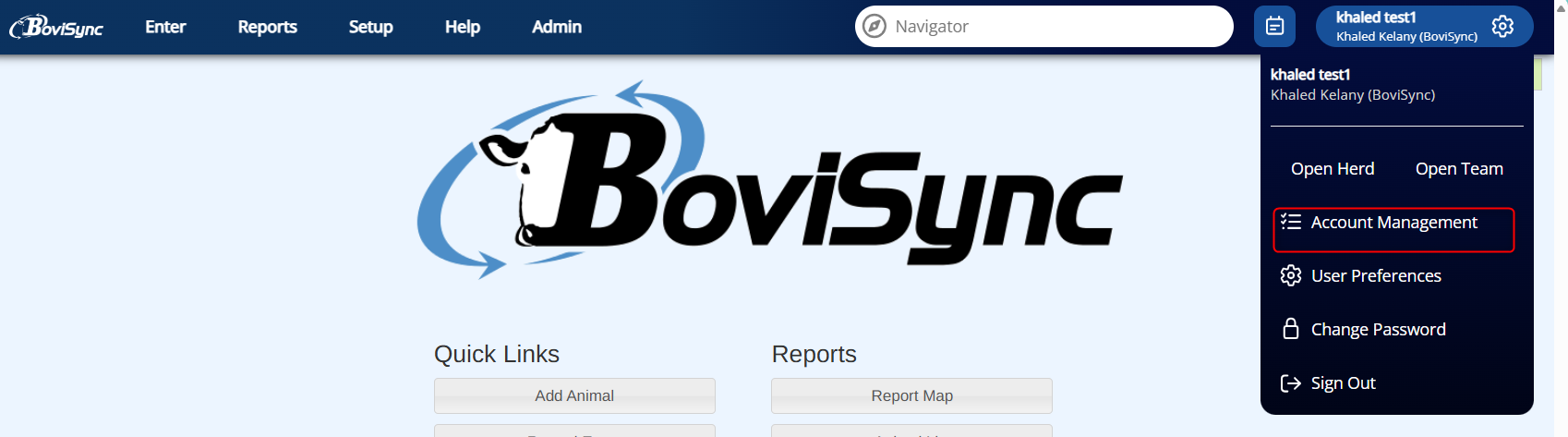Click the BoviSync logo in the navbar
Screen dimensions: 1568x437
pyautogui.click(x=56, y=27)
